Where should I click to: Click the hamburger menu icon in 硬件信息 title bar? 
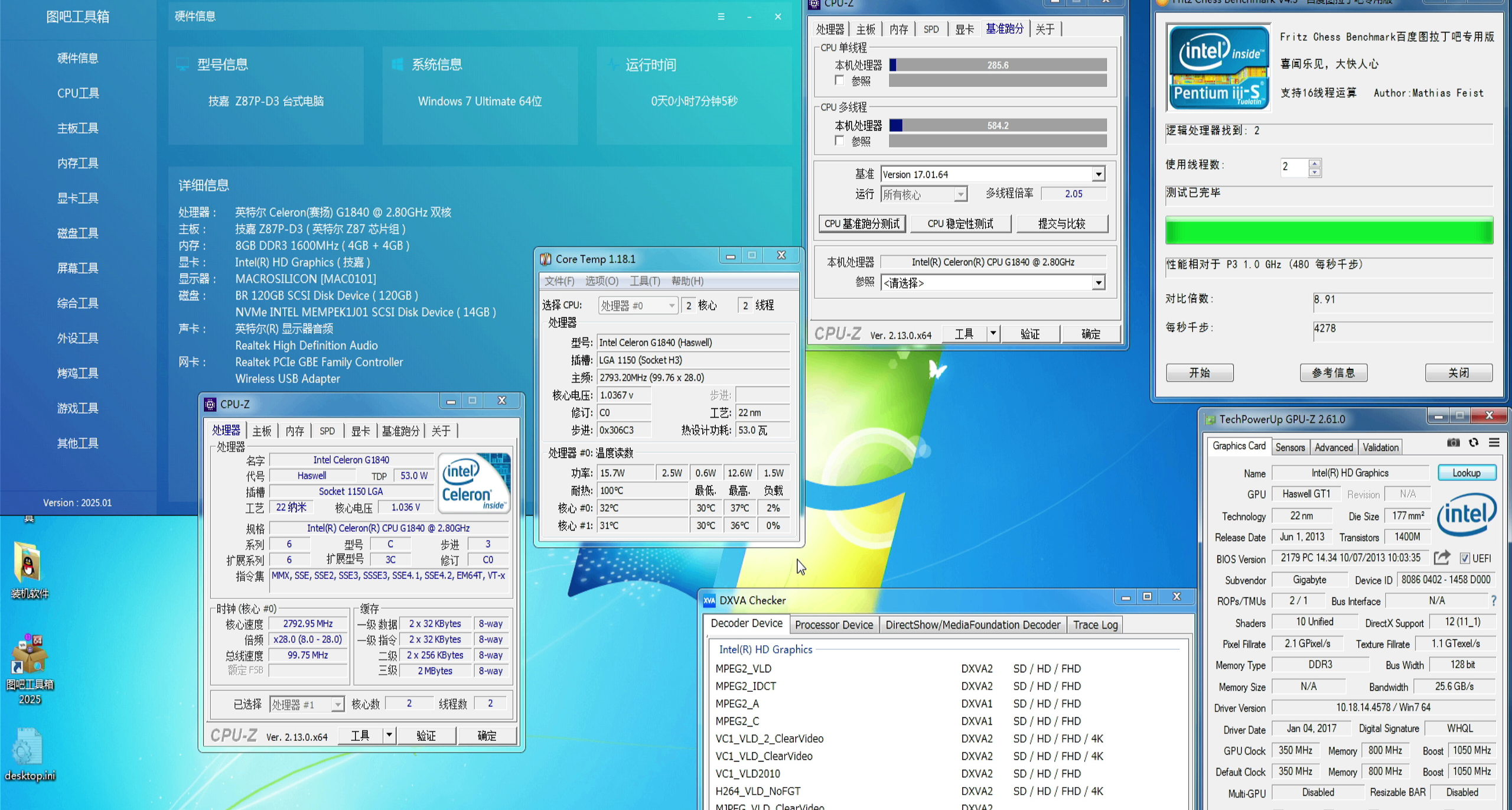click(x=721, y=17)
